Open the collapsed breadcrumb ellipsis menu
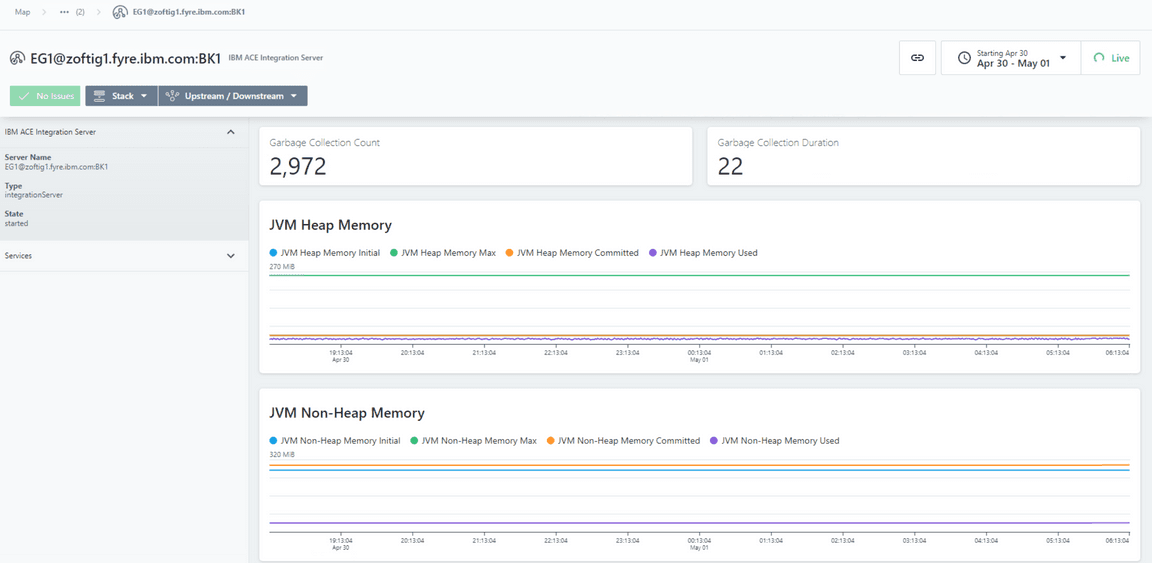 [65, 12]
